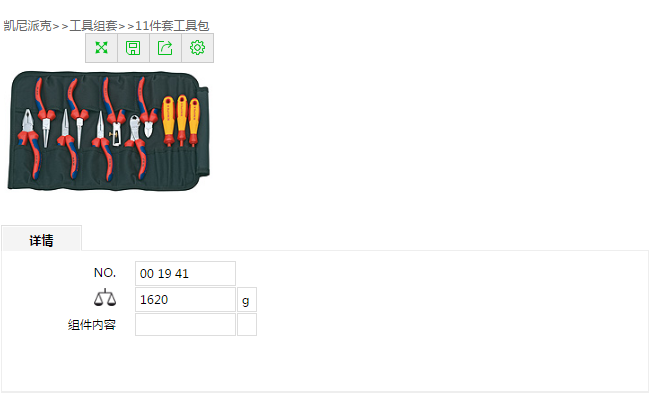Click the weight field showing 1620
The height and width of the screenshot is (393, 653).
(x=185, y=299)
